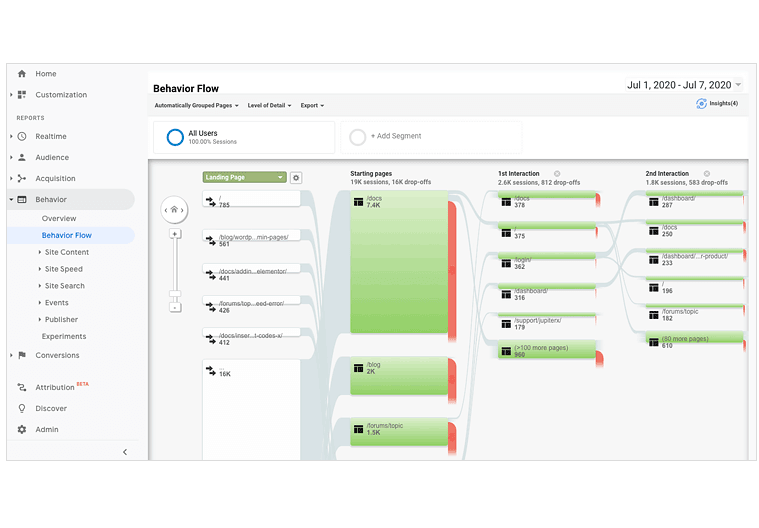
Task: Click /docs starting page green bar
Action: tap(399, 262)
